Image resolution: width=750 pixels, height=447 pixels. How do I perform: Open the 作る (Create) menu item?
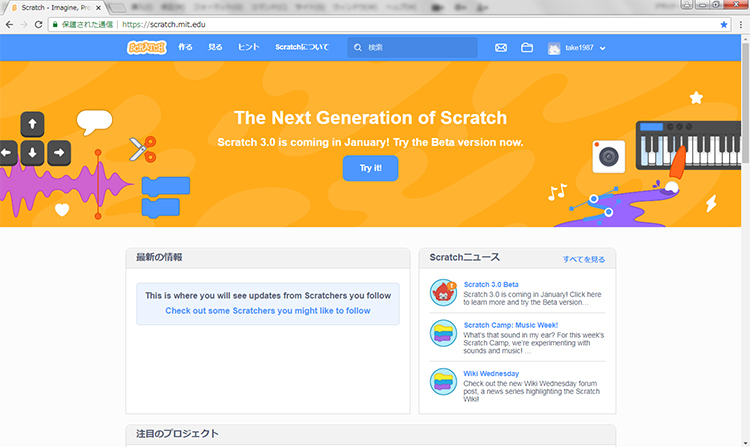click(x=185, y=47)
